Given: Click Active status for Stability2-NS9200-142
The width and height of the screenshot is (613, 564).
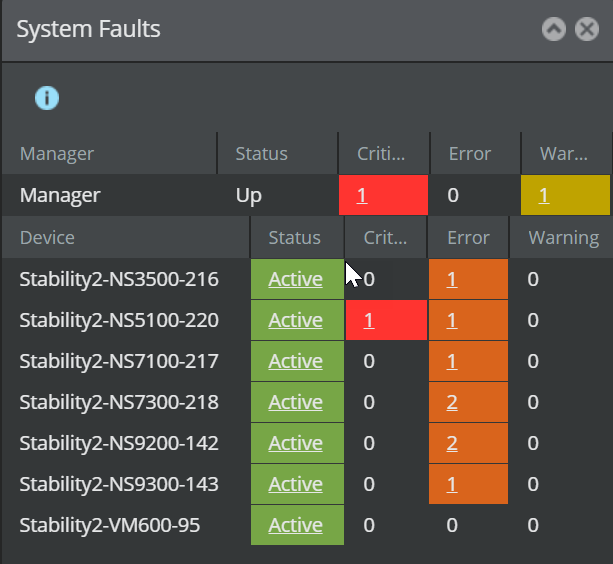Looking at the screenshot, I should click(296, 443).
